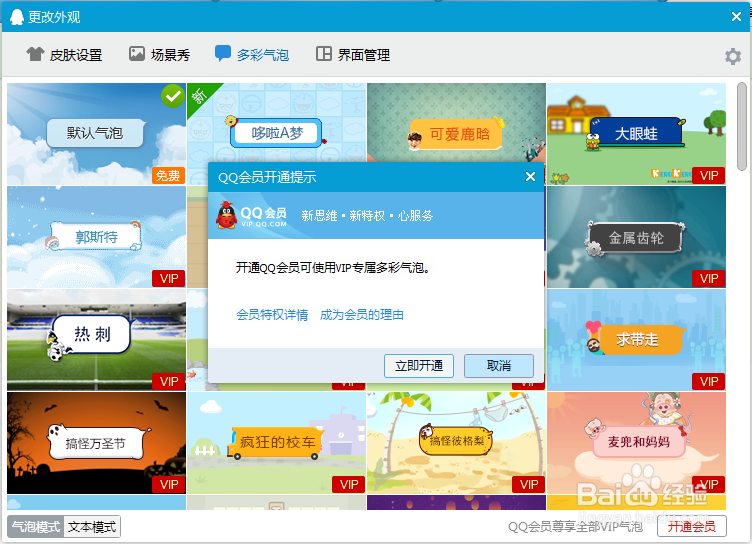Open the 会员特权详情 link
This screenshot has height=544, width=752.
[272, 315]
